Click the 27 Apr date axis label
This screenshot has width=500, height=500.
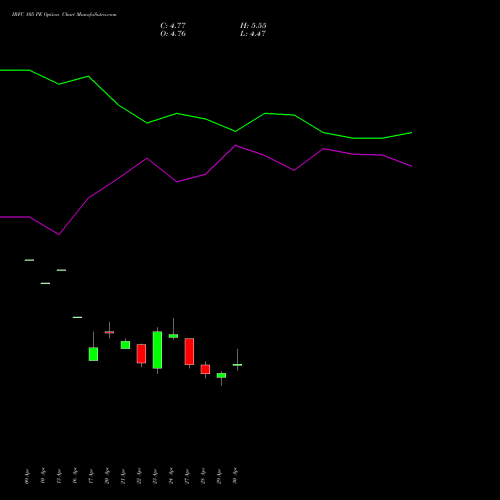click(x=187, y=476)
